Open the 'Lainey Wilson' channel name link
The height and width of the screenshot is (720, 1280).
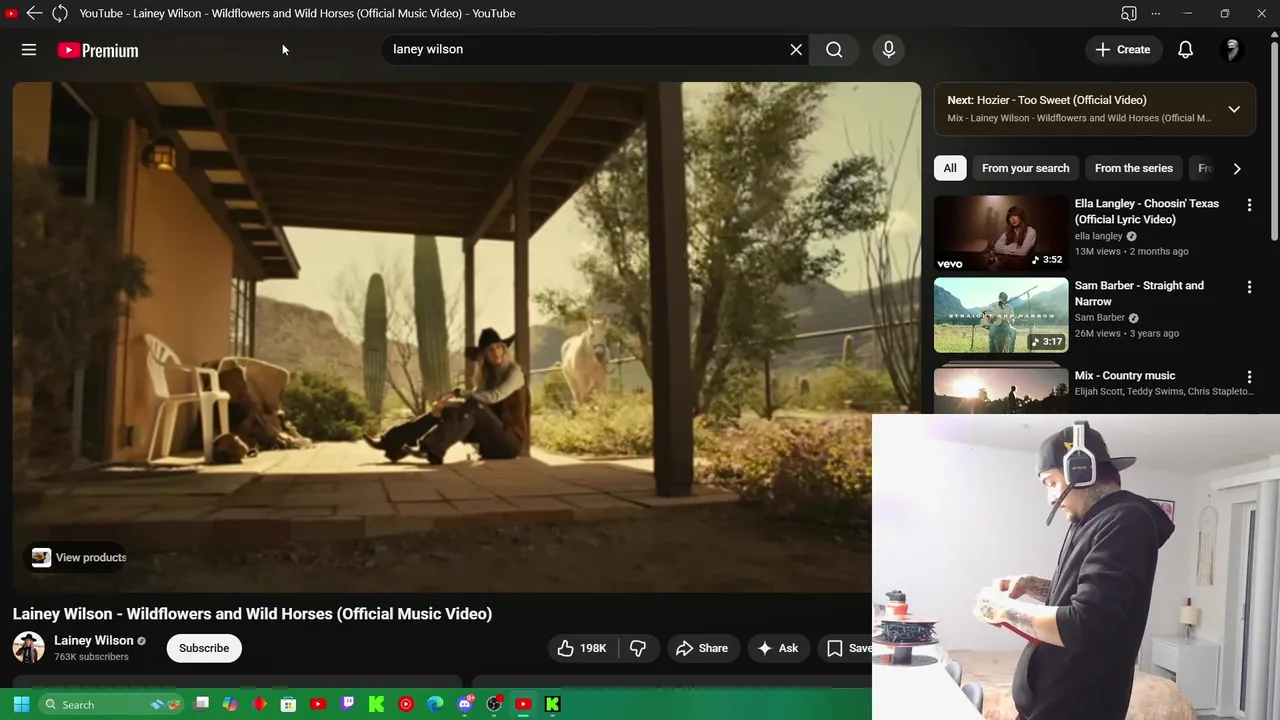[x=93, y=640]
